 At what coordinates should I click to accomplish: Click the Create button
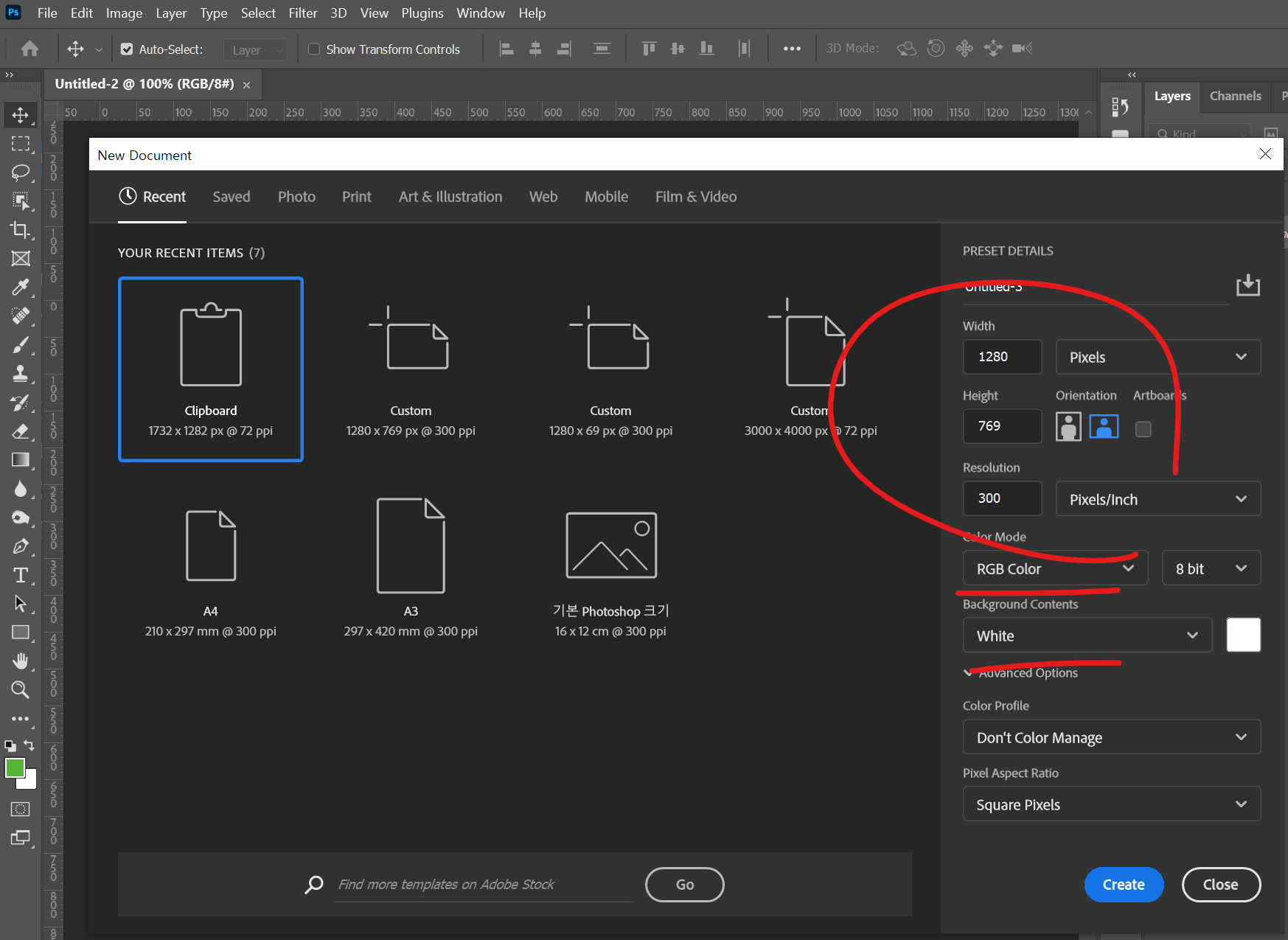pos(1124,884)
